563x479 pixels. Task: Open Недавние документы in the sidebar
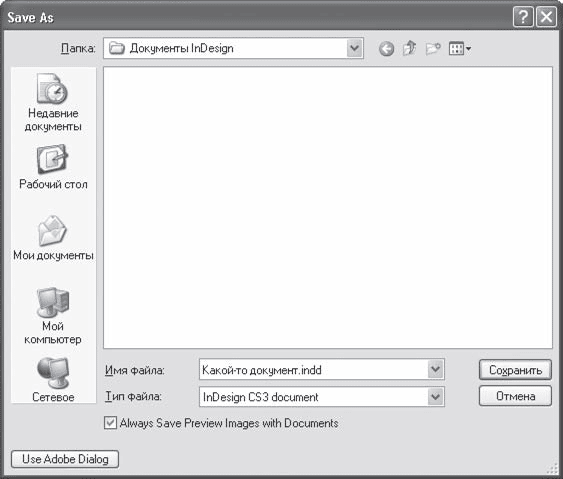[53, 103]
